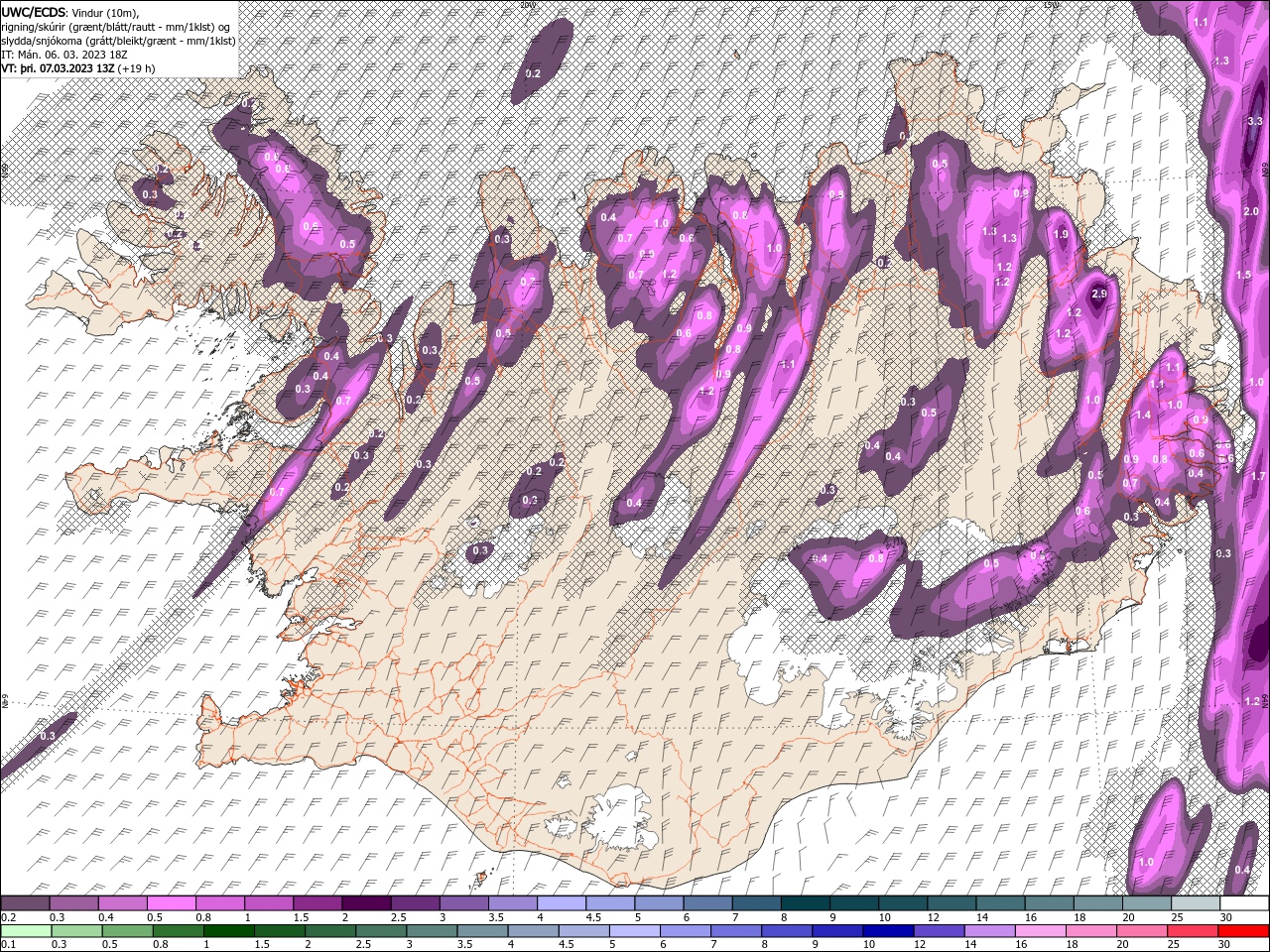
Task: Click the 2.9 snowfall value on the map
Action: click(1098, 295)
